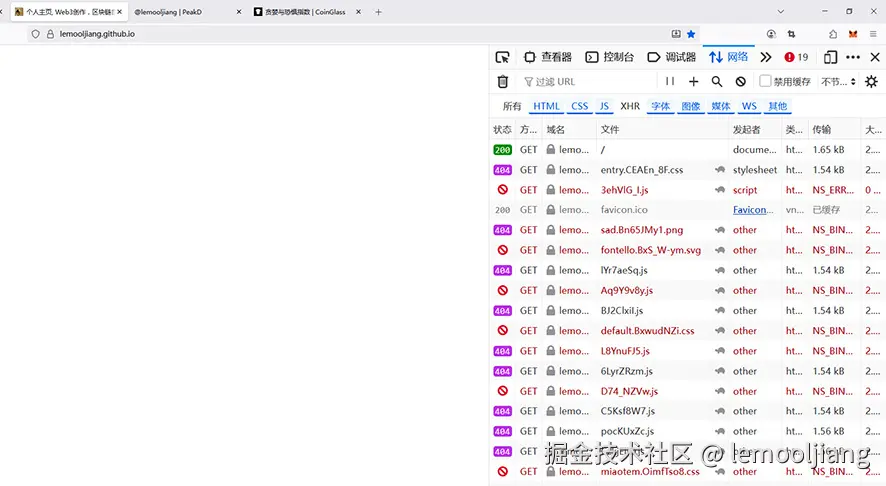Screen dimensions: 886x486
Task: Sort by Transferred (传输) column header
Action: [834, 130]
